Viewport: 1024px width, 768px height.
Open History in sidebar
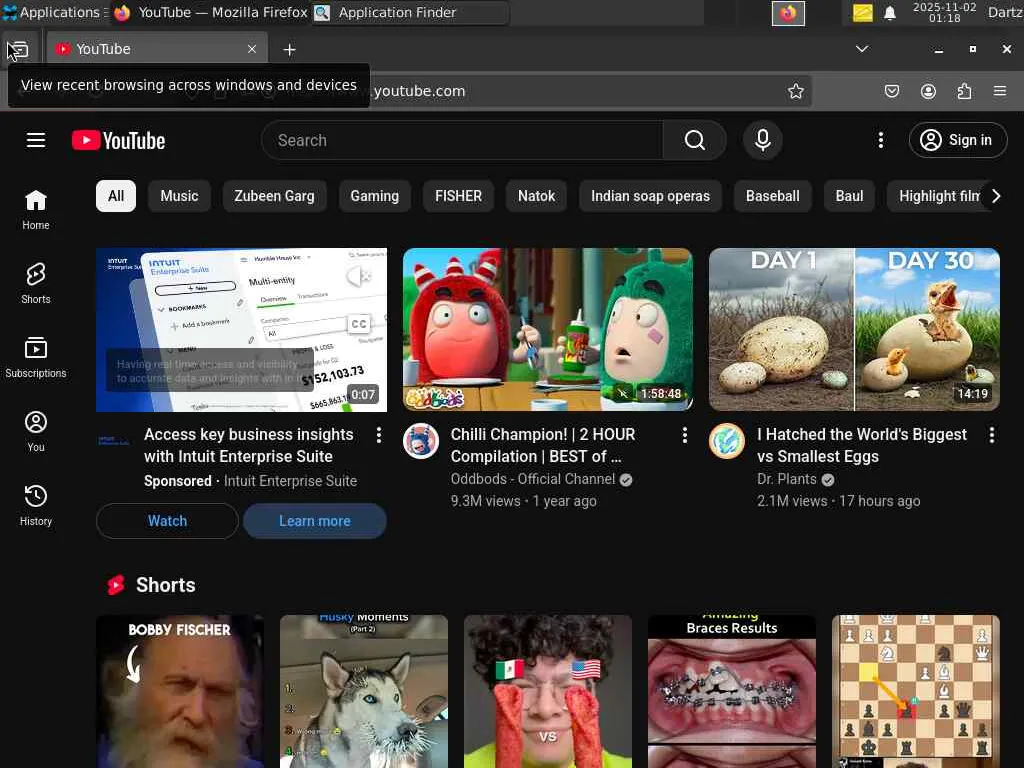click(x=36, y=505)
